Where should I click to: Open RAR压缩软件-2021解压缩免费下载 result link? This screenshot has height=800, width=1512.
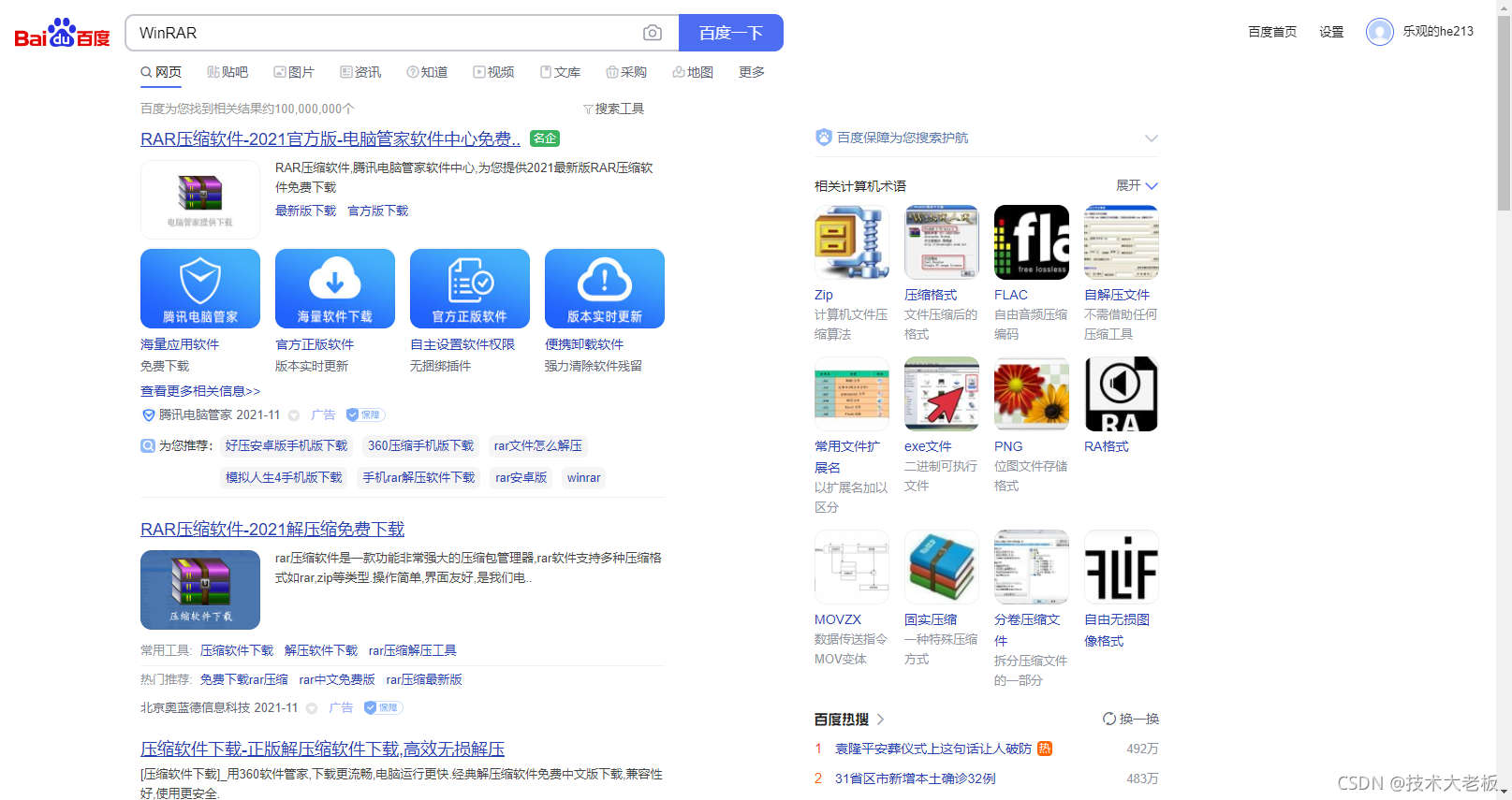[272, 529]
